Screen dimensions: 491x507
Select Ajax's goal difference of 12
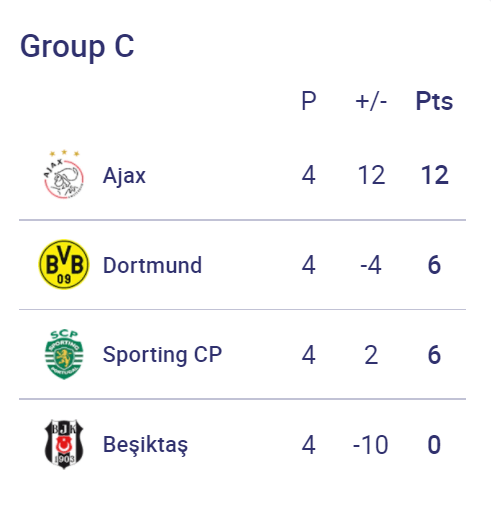[371, 175]
